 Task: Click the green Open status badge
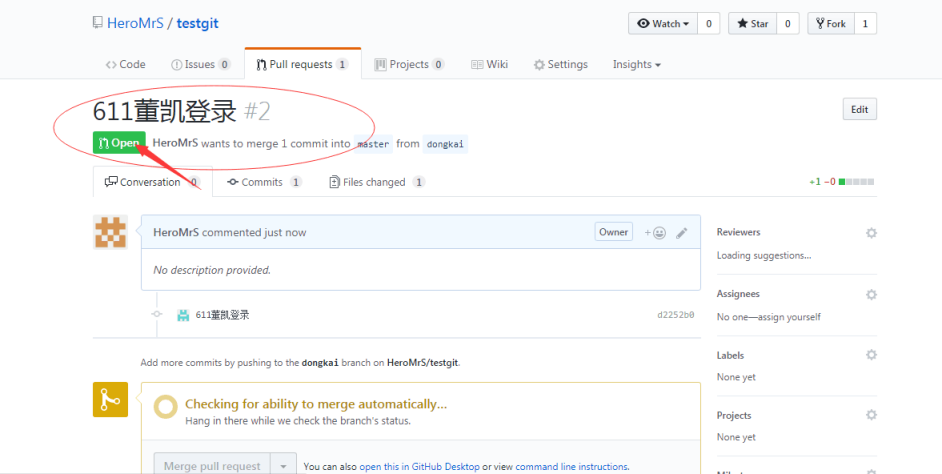[x=119, y=143]
